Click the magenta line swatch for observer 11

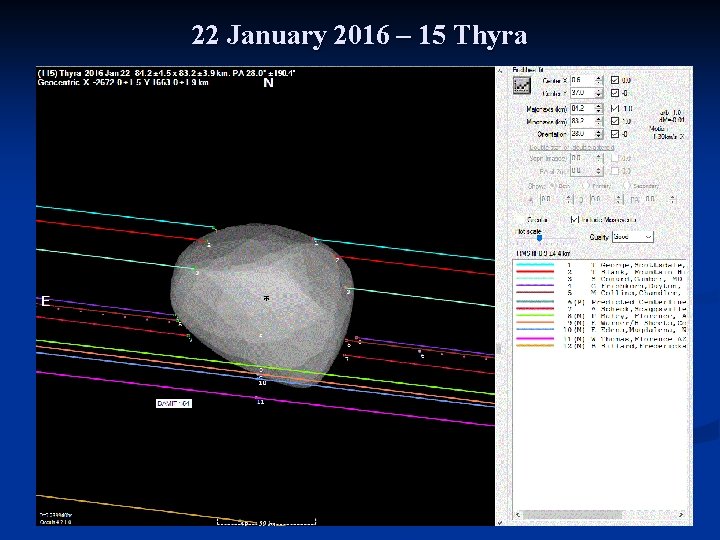click(x=535, y=339)
